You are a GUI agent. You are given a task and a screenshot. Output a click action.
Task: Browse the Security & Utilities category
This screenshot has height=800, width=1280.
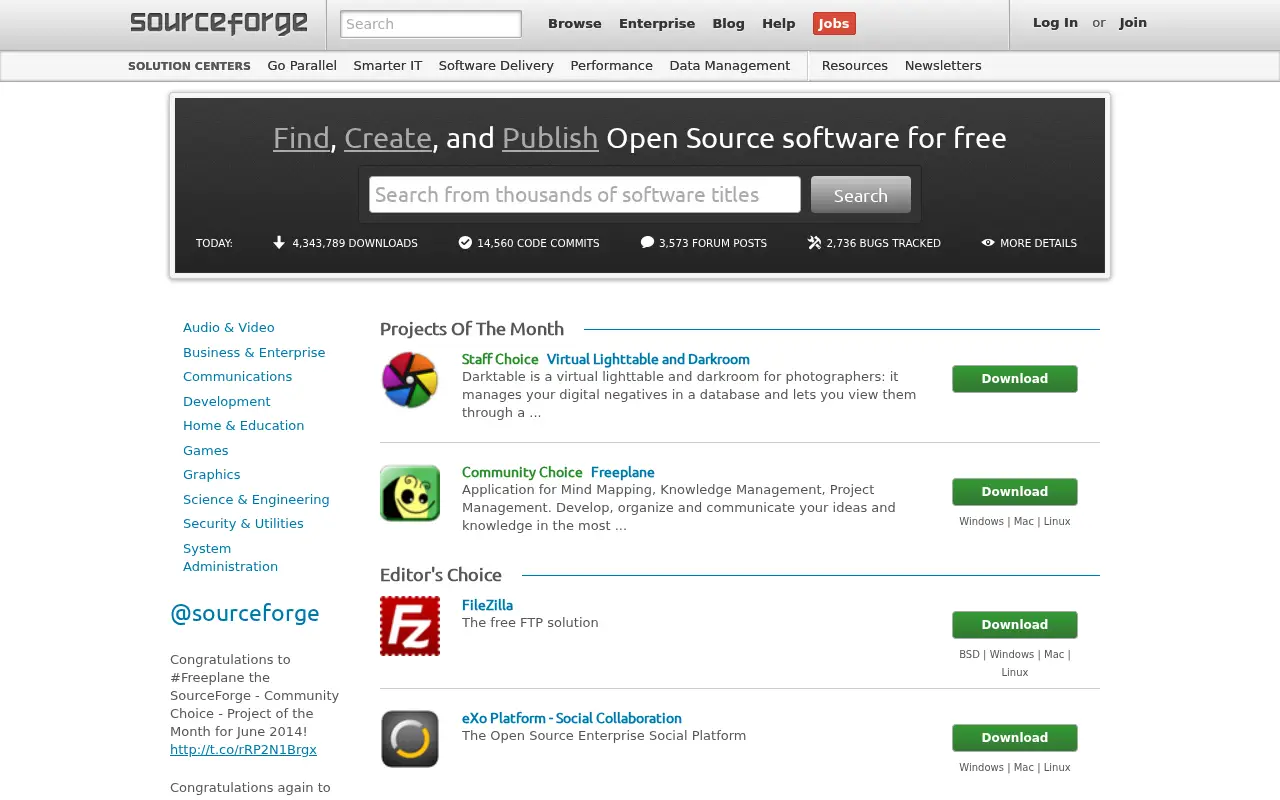coord(243,524)
